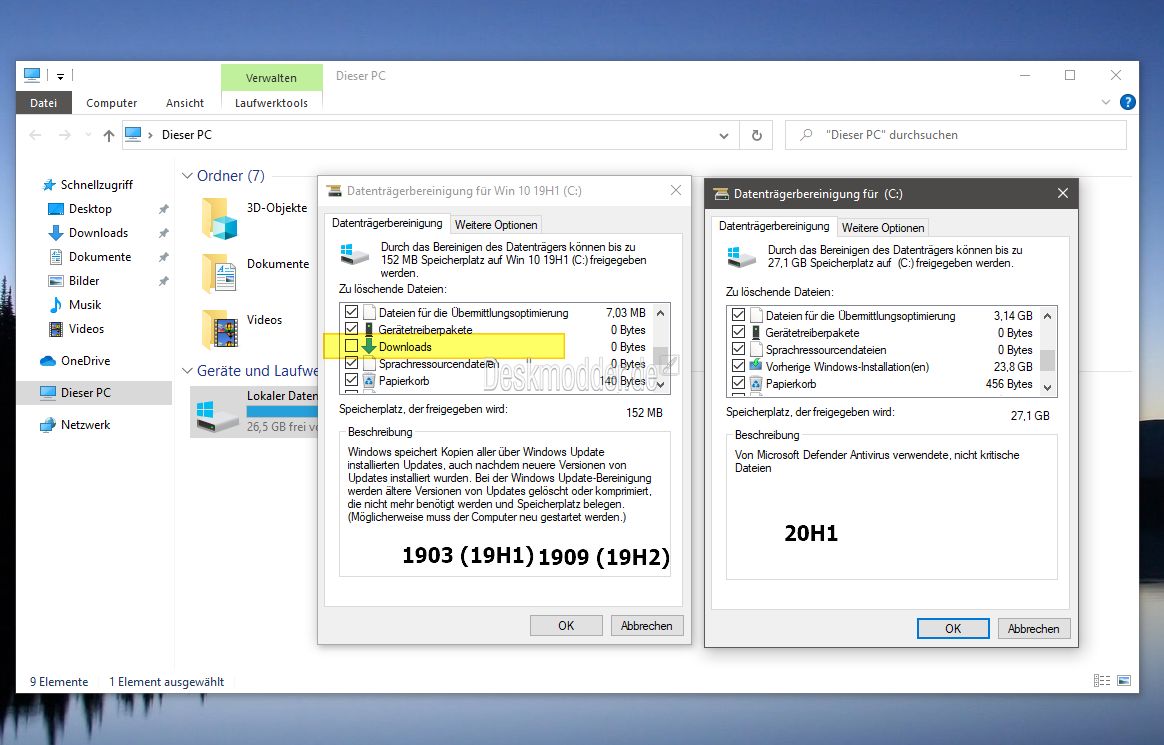This screenshot has height=745, width=1164.
Task: Click Abbrechen in the 20H1 cleanup dialog
Action: point(1033,629)
